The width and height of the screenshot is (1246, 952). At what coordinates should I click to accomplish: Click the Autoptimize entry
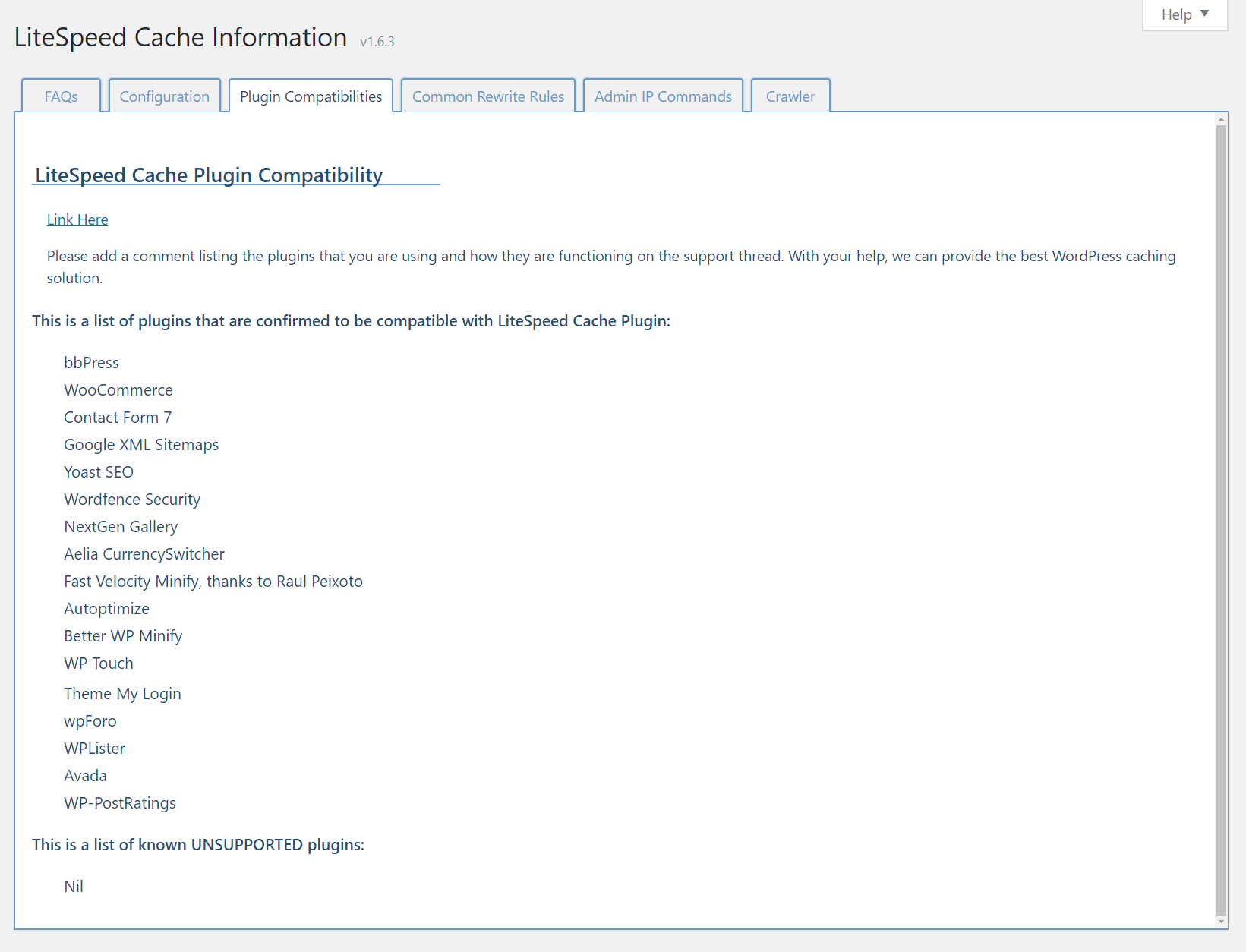[106, 609]
